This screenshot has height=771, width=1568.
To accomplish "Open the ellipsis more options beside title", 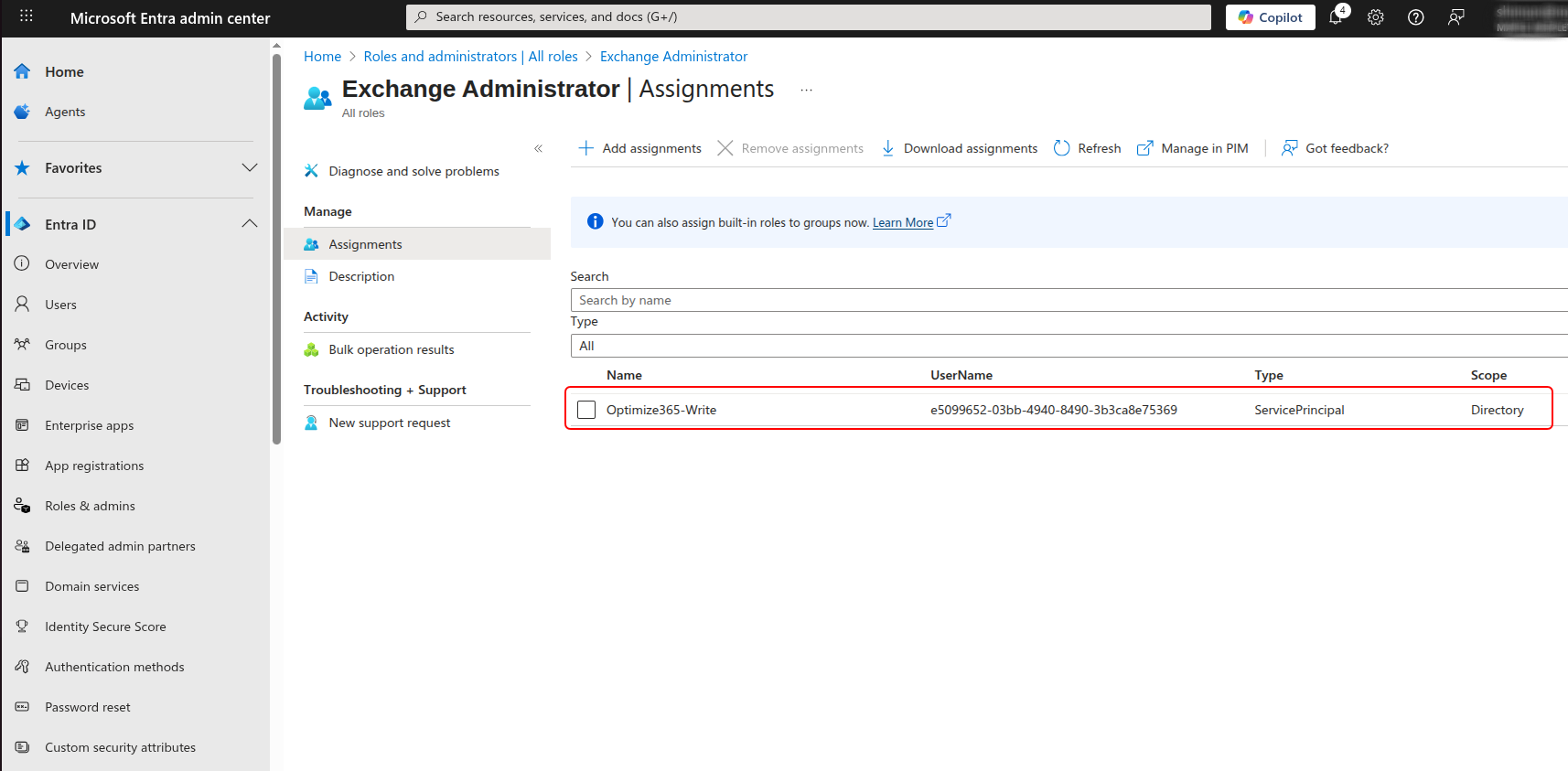I will (x=806, y=90).
